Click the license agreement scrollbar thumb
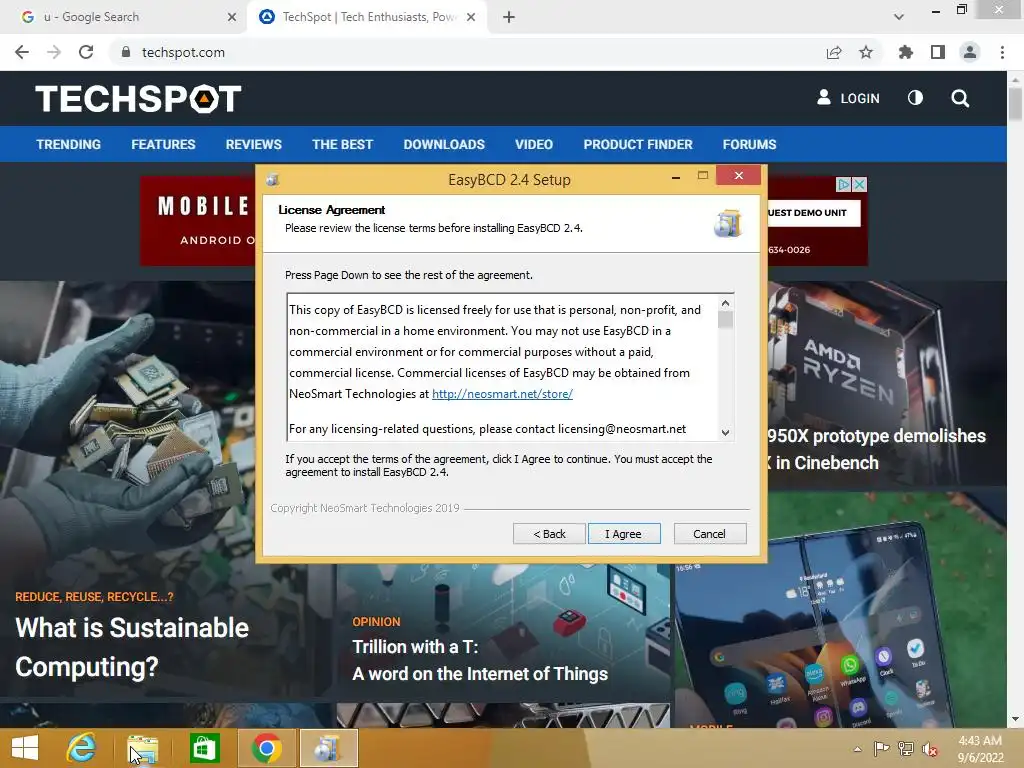 pos(725,320)
